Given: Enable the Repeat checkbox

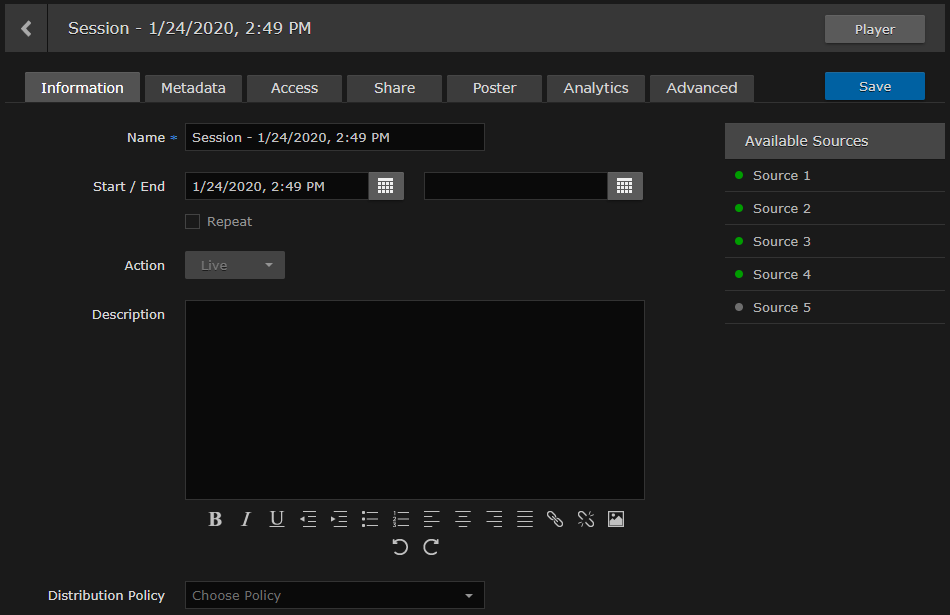Looking at the screenshot, I should [x=193, y=222].
